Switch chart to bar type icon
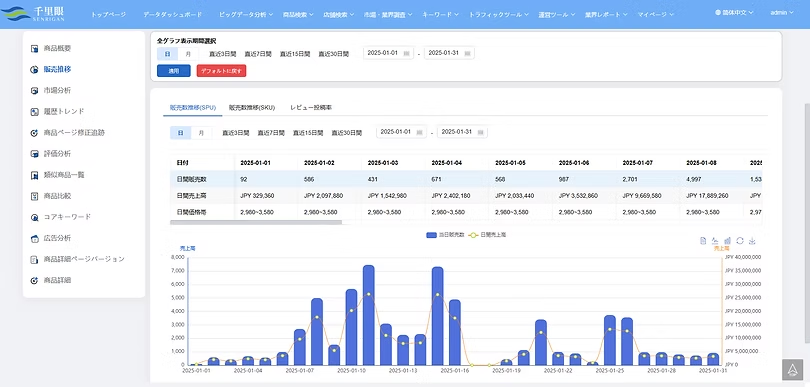This screenshot has height=387, width=810. (x=728, y=241)
